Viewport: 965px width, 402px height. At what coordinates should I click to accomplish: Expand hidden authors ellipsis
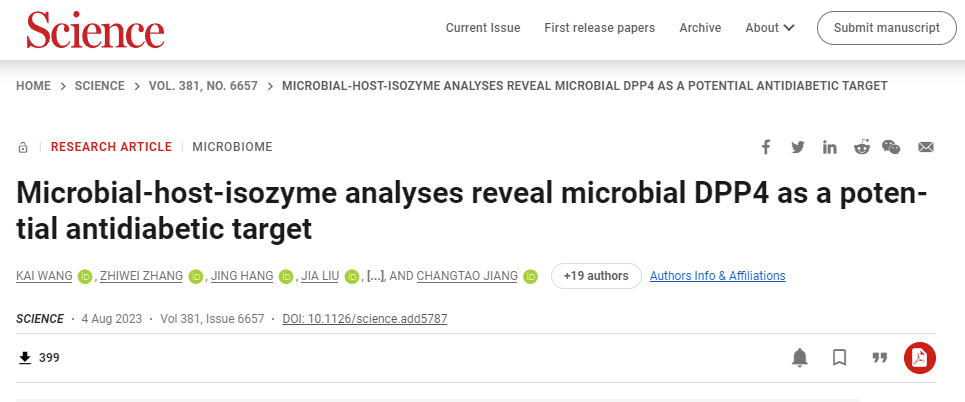click(376, 276)
